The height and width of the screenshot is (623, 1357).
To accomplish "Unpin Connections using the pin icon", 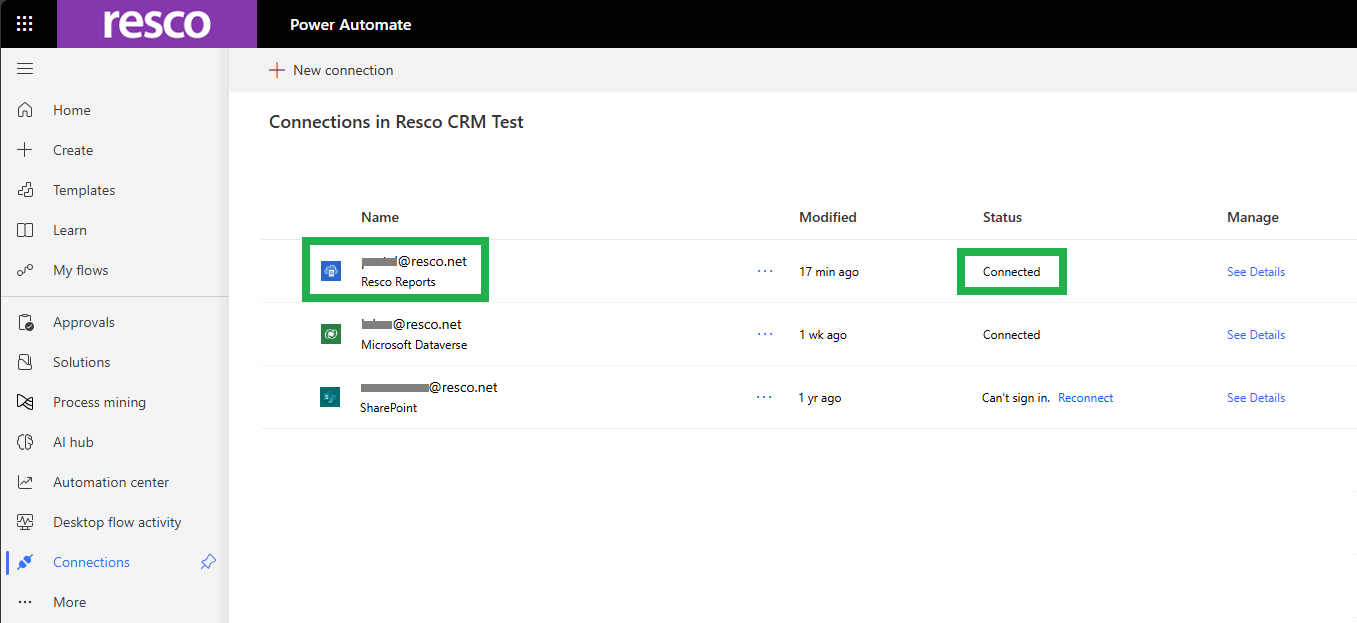I will click(x=208, y=562).
